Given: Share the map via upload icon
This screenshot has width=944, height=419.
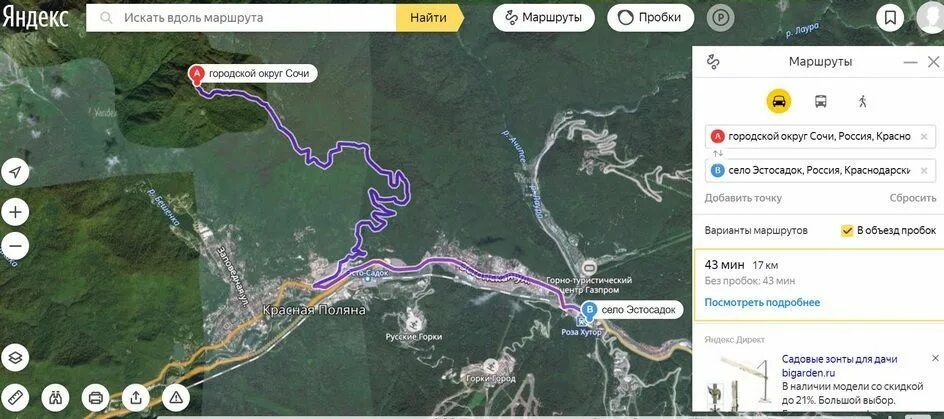Looking at the screenshot, I should click(135, 397).
